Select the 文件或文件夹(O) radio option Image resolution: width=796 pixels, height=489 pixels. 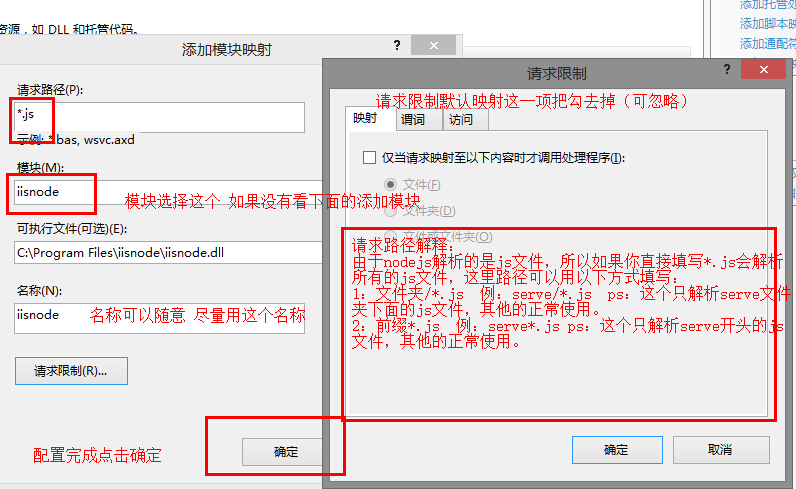[x=390, y=237]
